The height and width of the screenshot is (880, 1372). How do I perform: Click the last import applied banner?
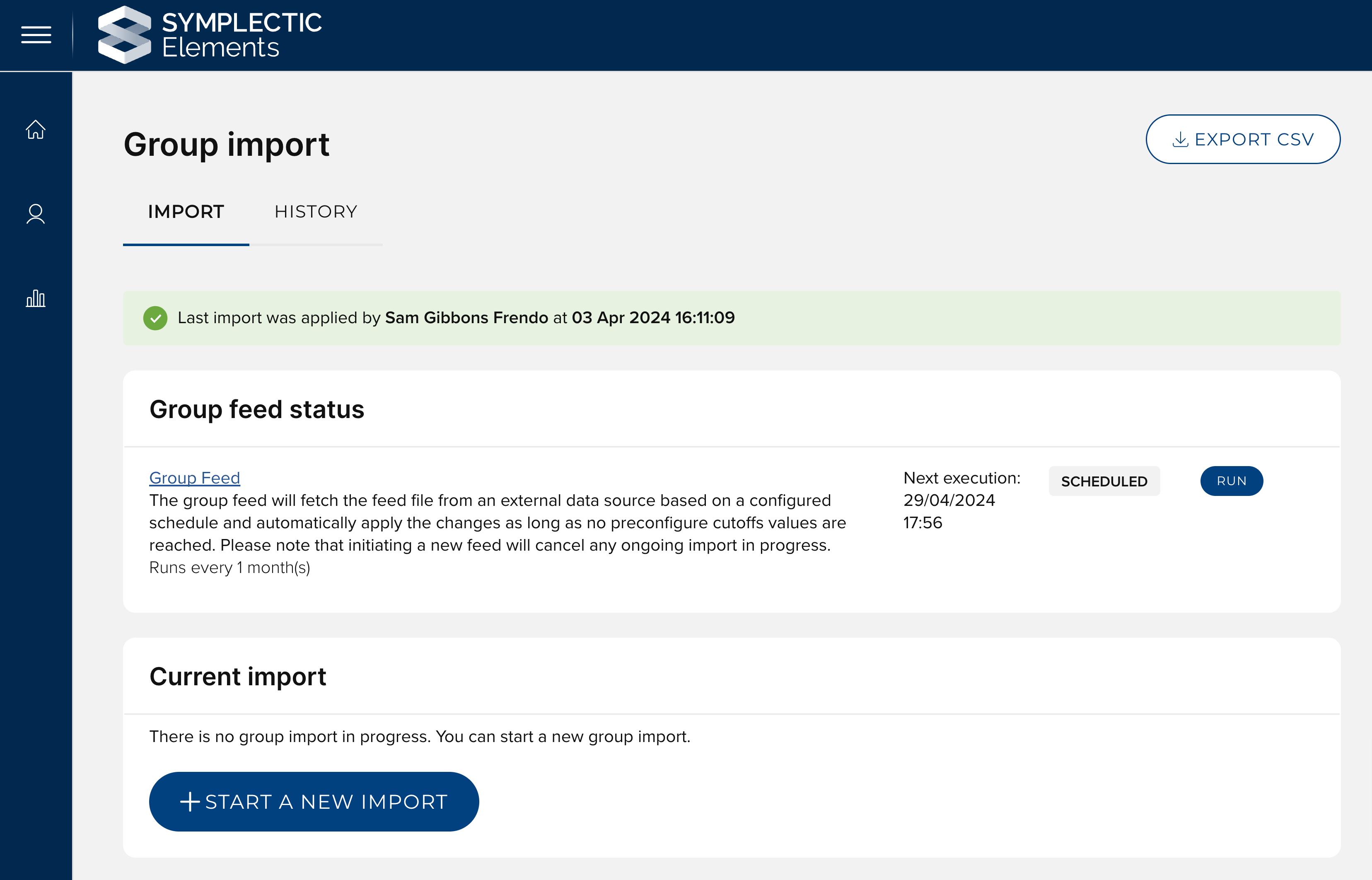click(x=731, y=318)
